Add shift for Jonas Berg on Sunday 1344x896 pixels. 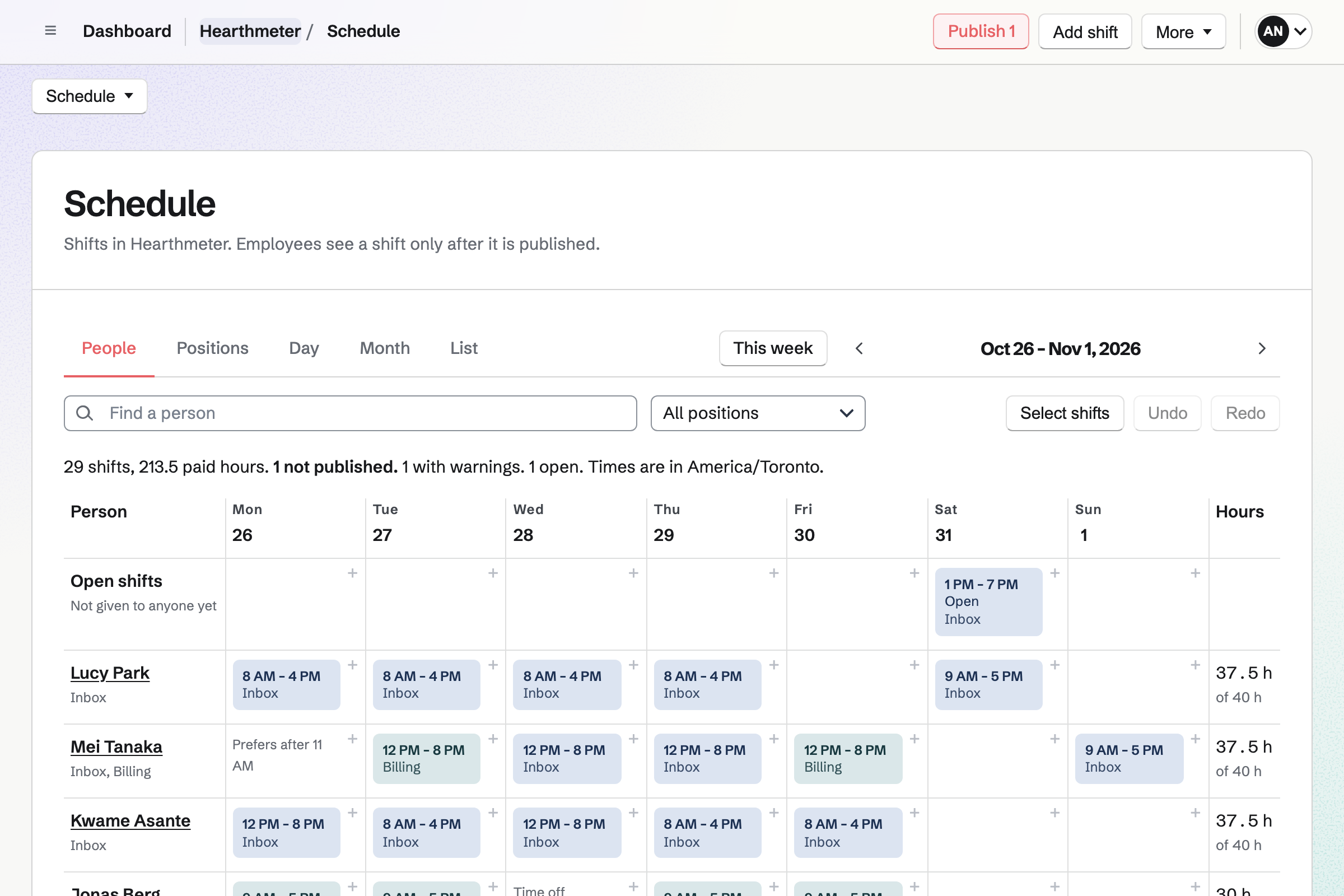[x=1196, y=887]
